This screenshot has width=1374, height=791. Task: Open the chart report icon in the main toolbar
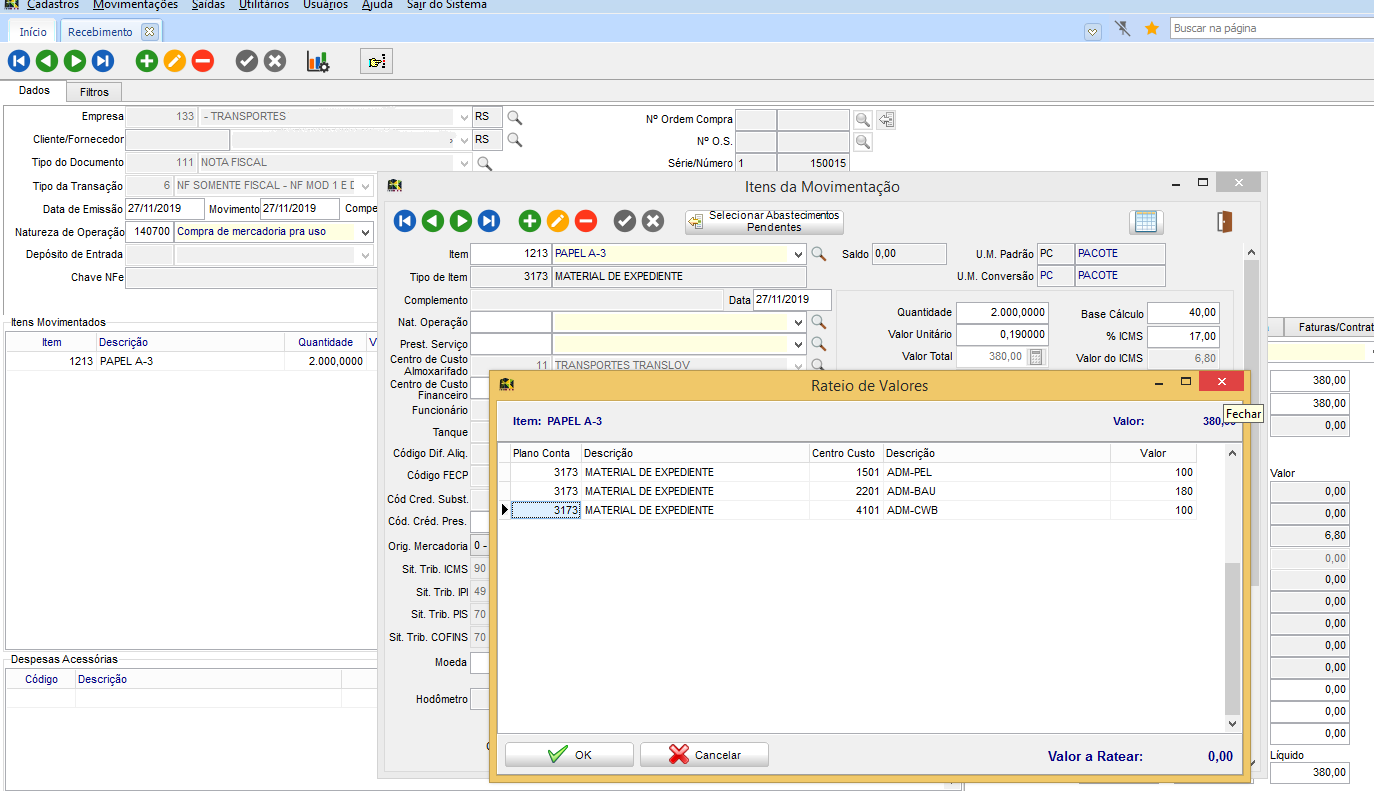[318, 62]
